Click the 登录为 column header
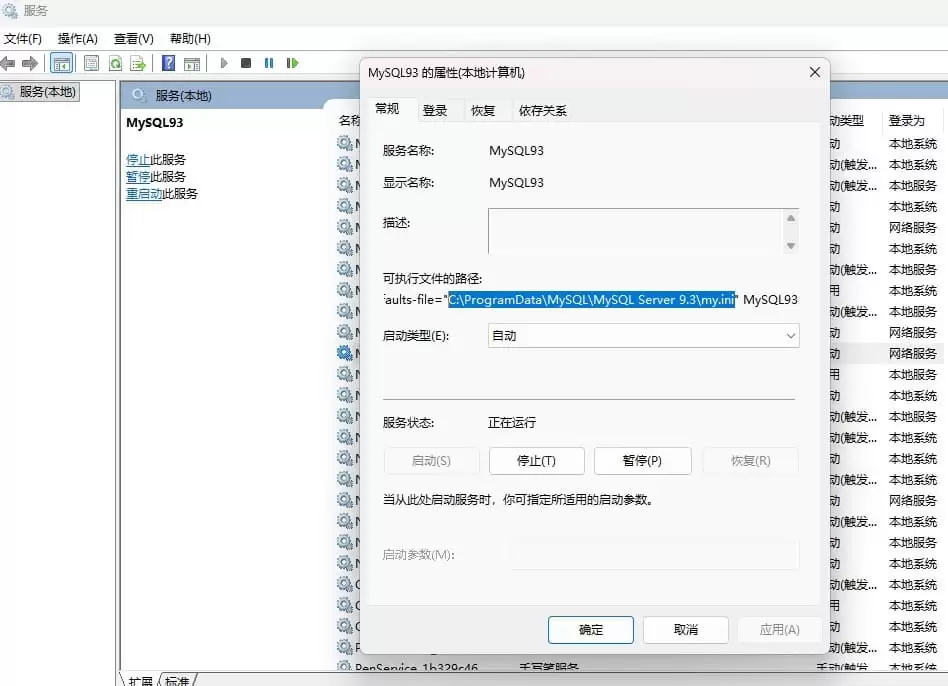948x686 pixels. pyautogui.click(x=907, y=121)
